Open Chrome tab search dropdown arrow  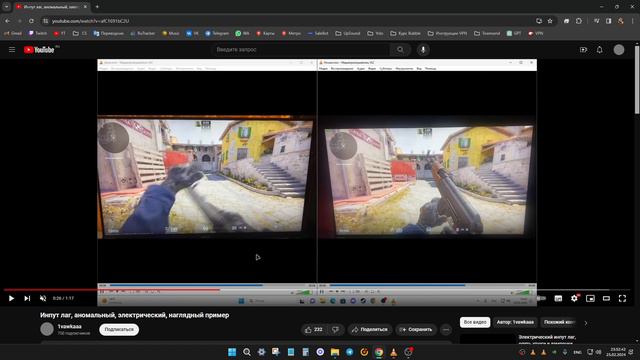coord(7,7)
